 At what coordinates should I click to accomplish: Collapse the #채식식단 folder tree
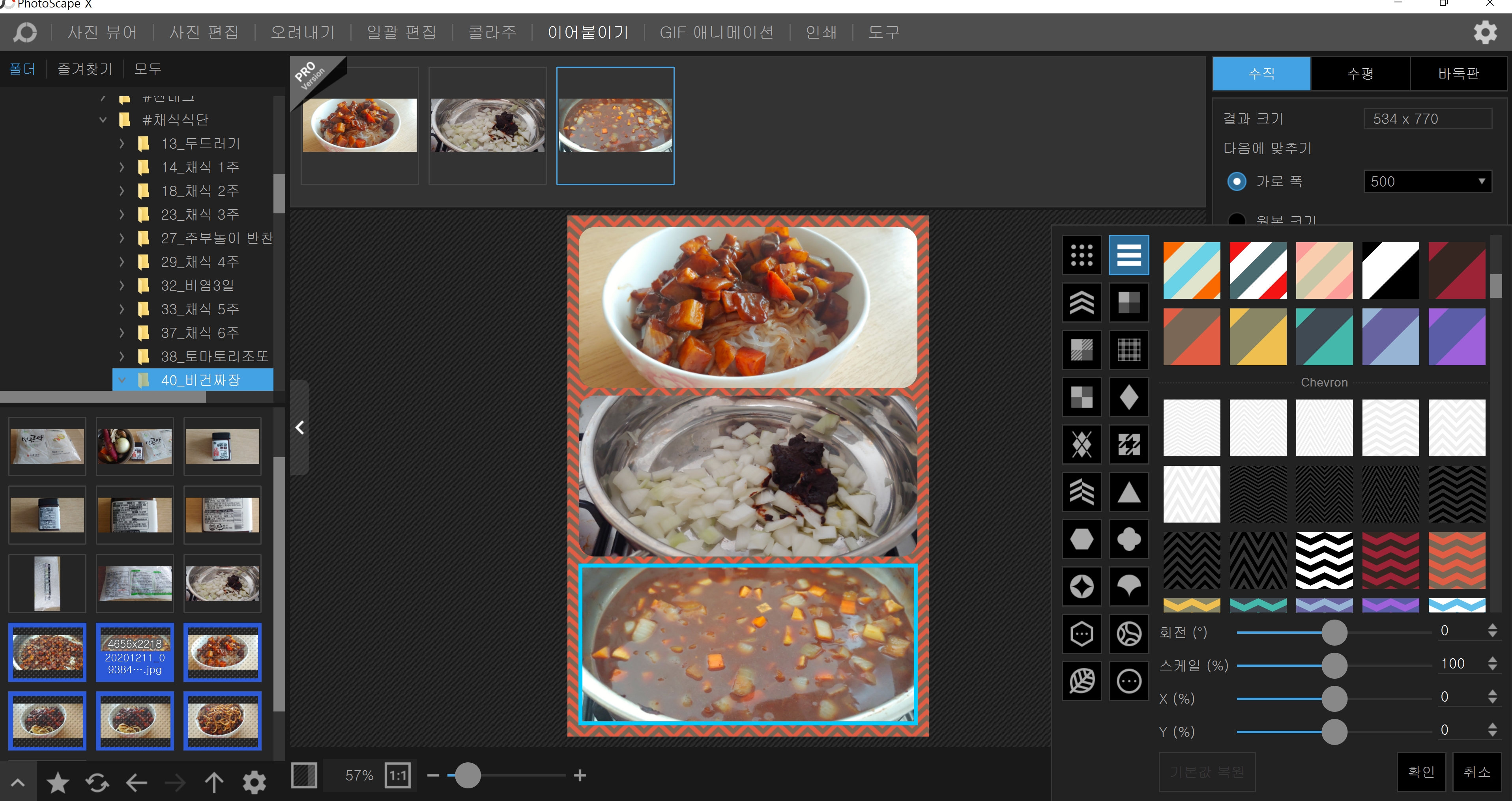[x=103, y=120]
